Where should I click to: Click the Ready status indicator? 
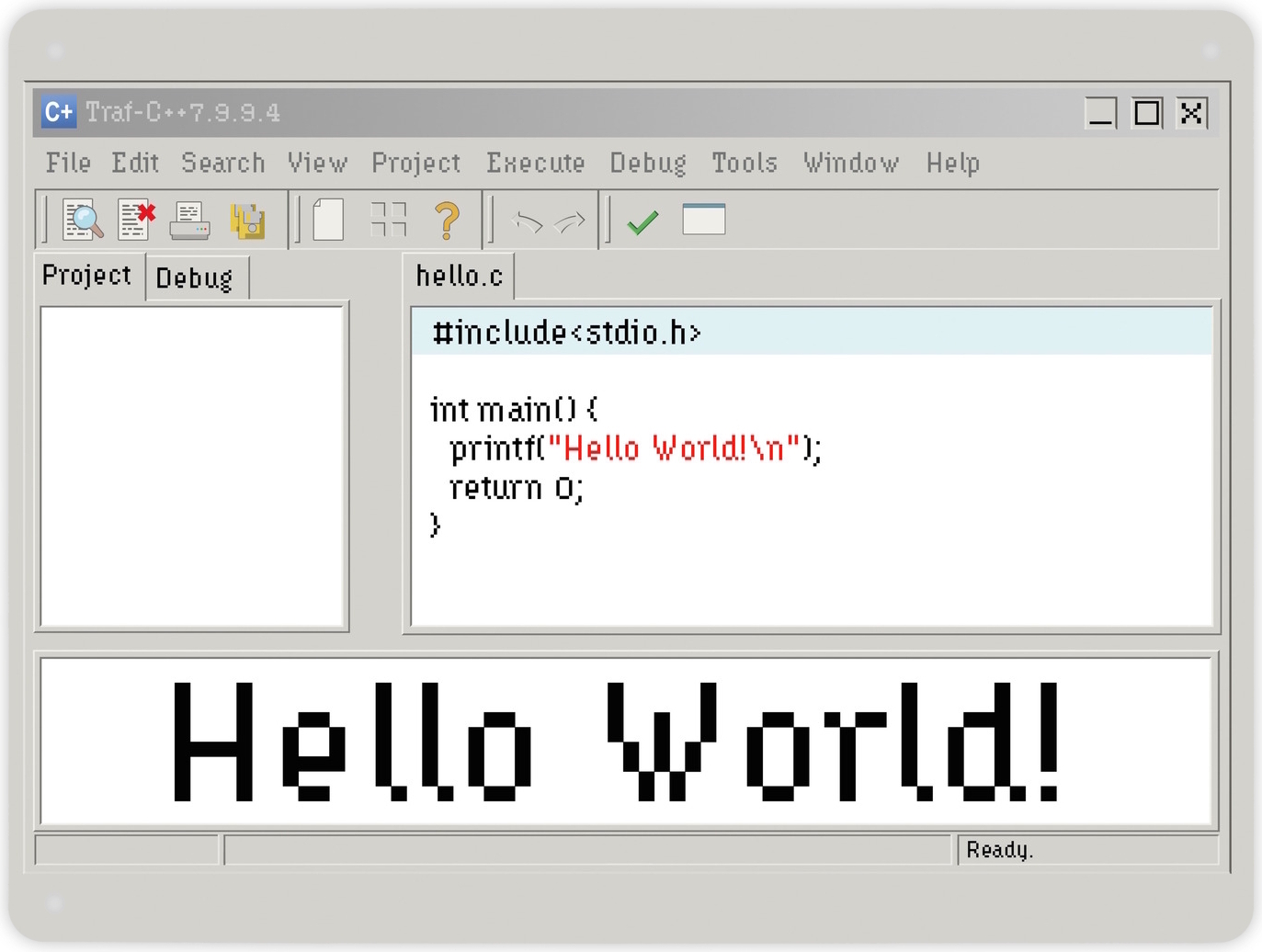[1001, 850]
